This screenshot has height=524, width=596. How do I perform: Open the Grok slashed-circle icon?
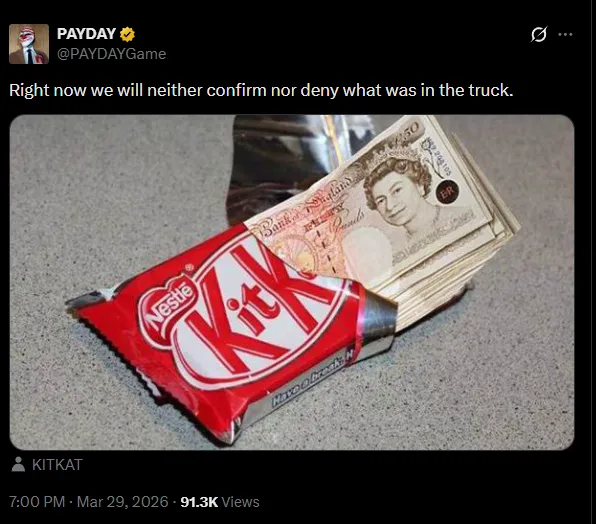coord(539,34)
